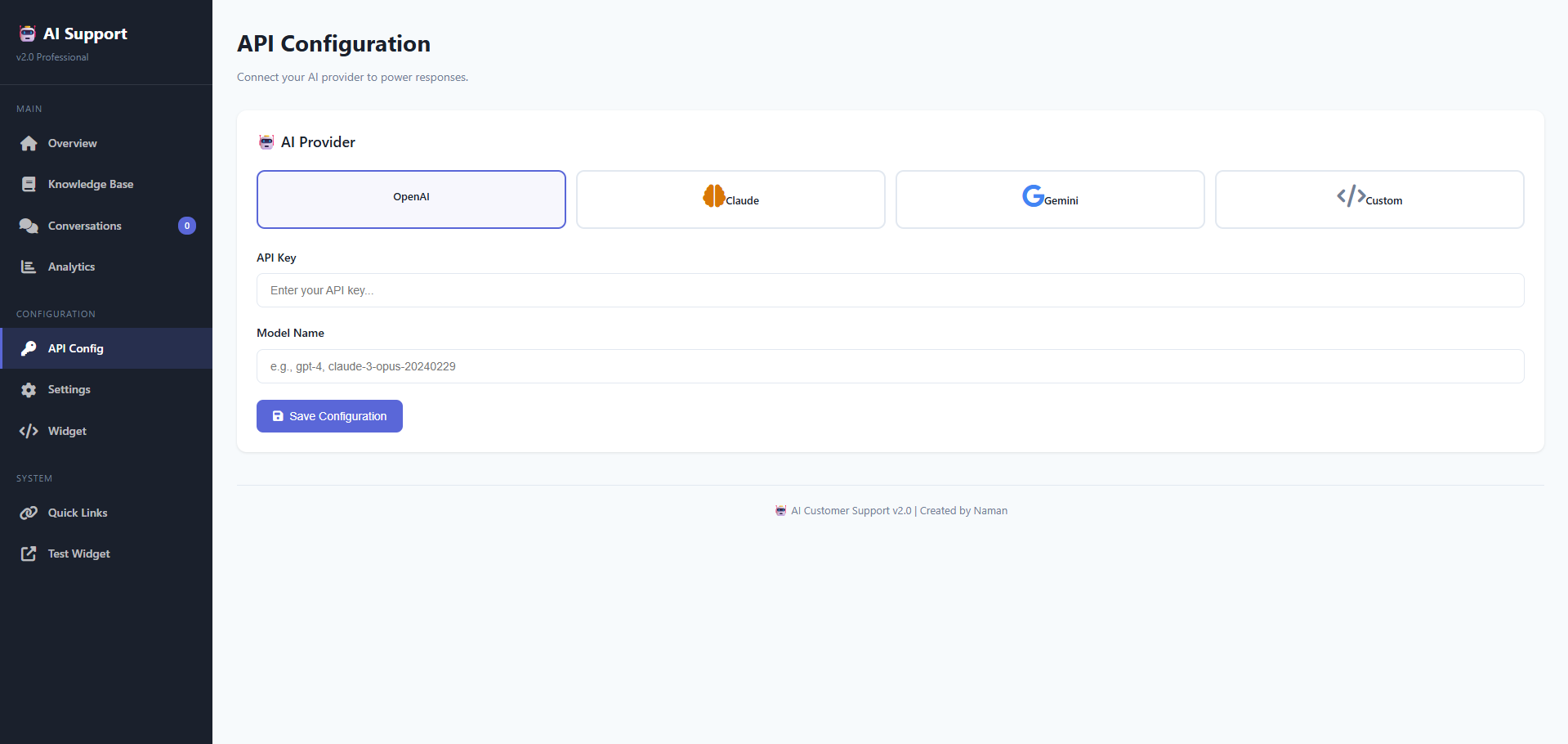Click the Overview home icon

point(29,143)
